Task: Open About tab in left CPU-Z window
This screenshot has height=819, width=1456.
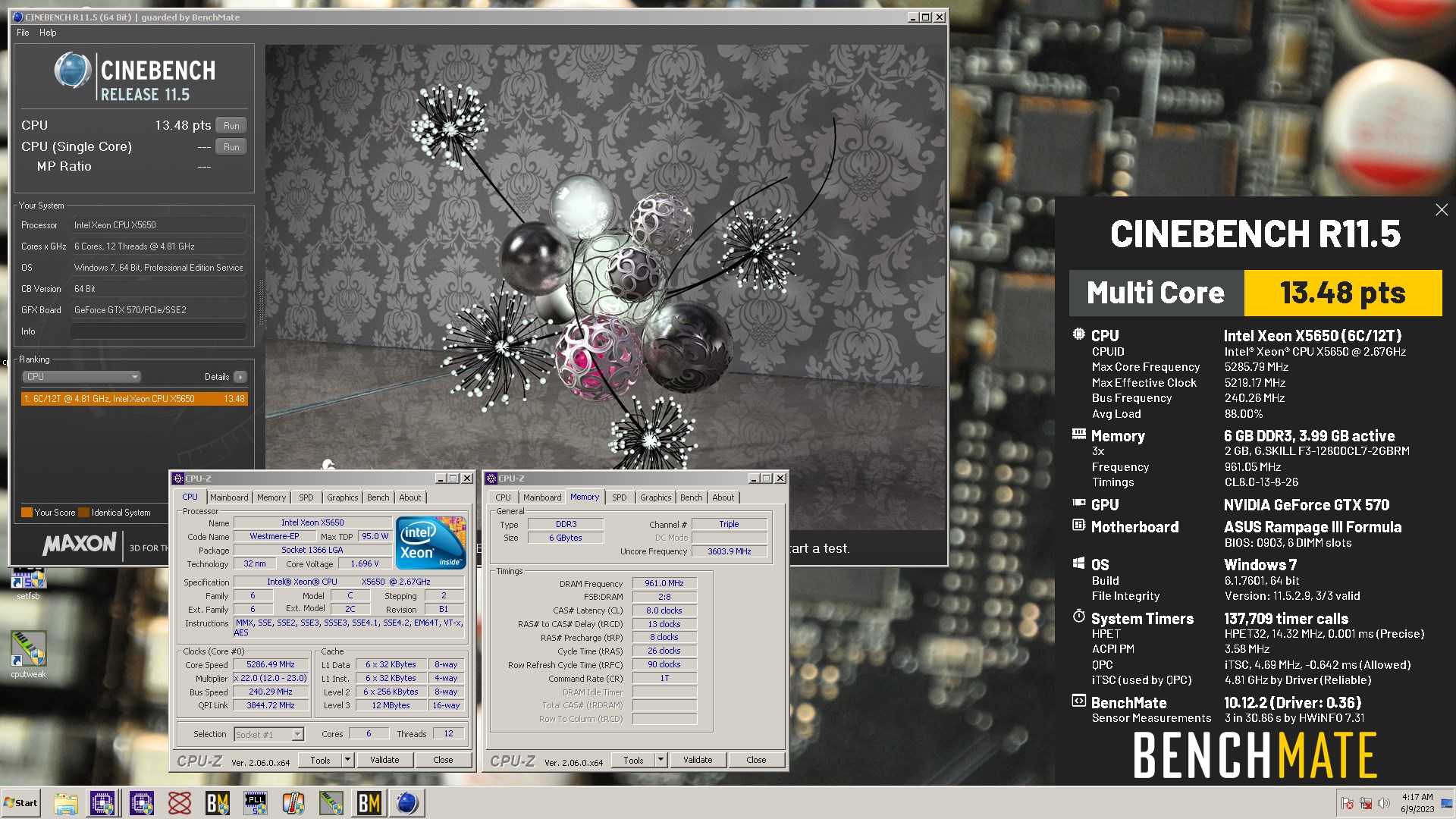Action: pos(410,497)
